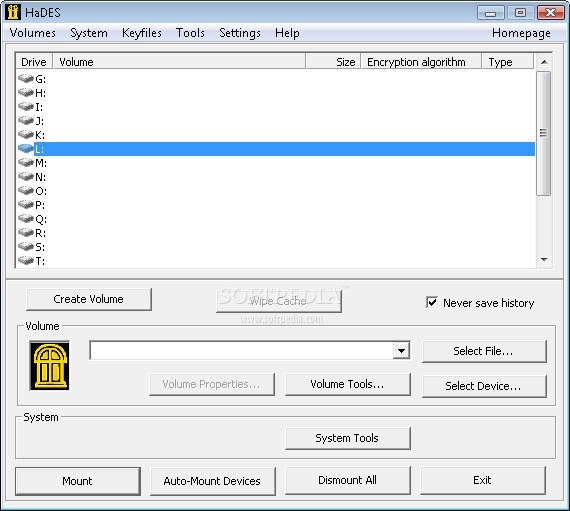Expand the volume path dropdown arrow

[401, 351]
